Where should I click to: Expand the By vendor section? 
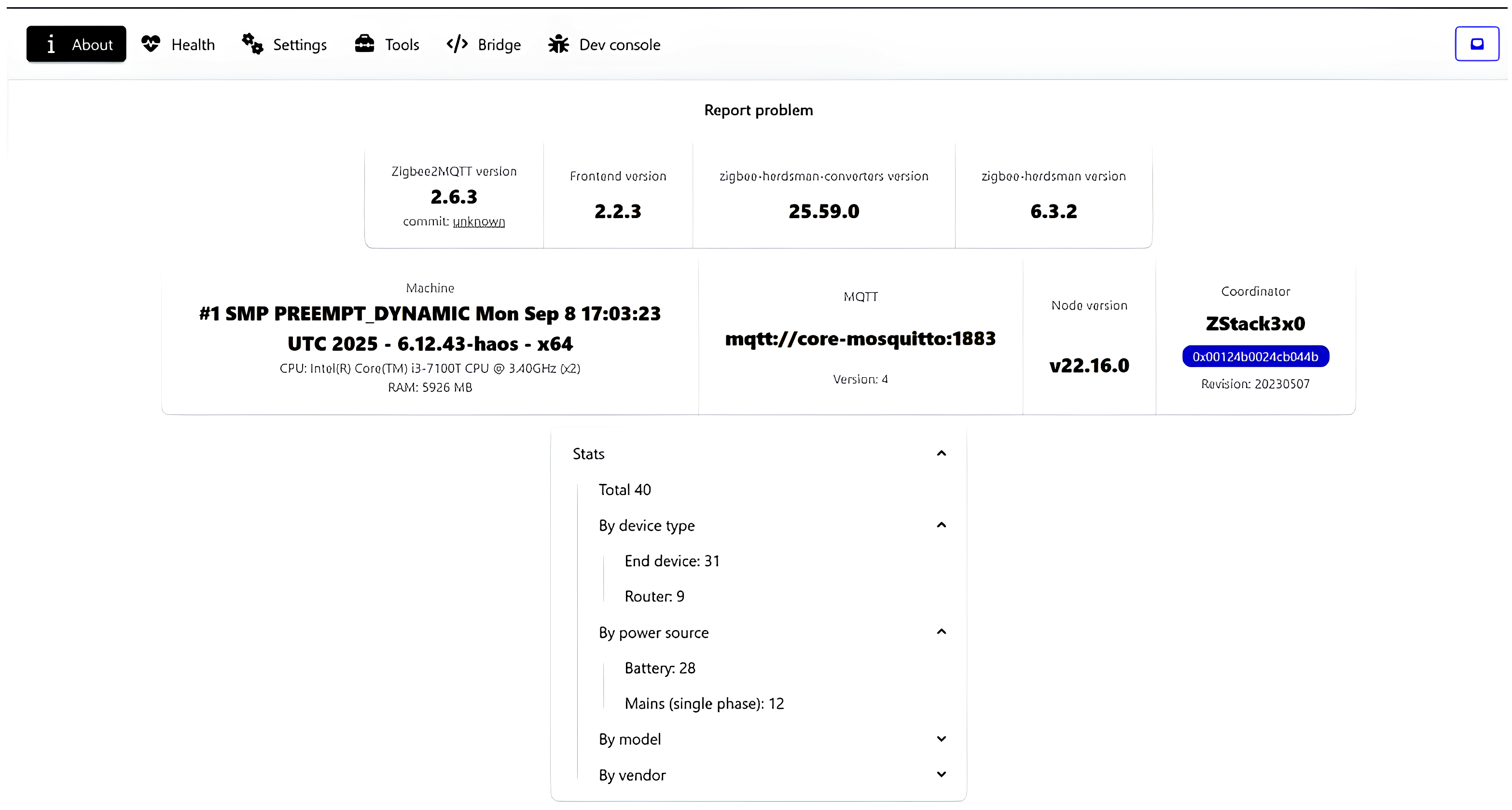click(x=942, y=774)
